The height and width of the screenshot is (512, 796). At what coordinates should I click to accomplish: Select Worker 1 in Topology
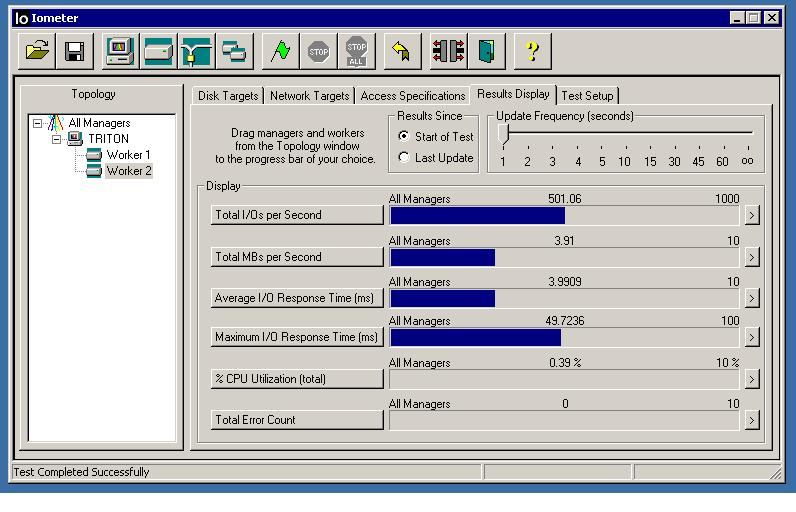pyautogui.click(x=128, y=155)
